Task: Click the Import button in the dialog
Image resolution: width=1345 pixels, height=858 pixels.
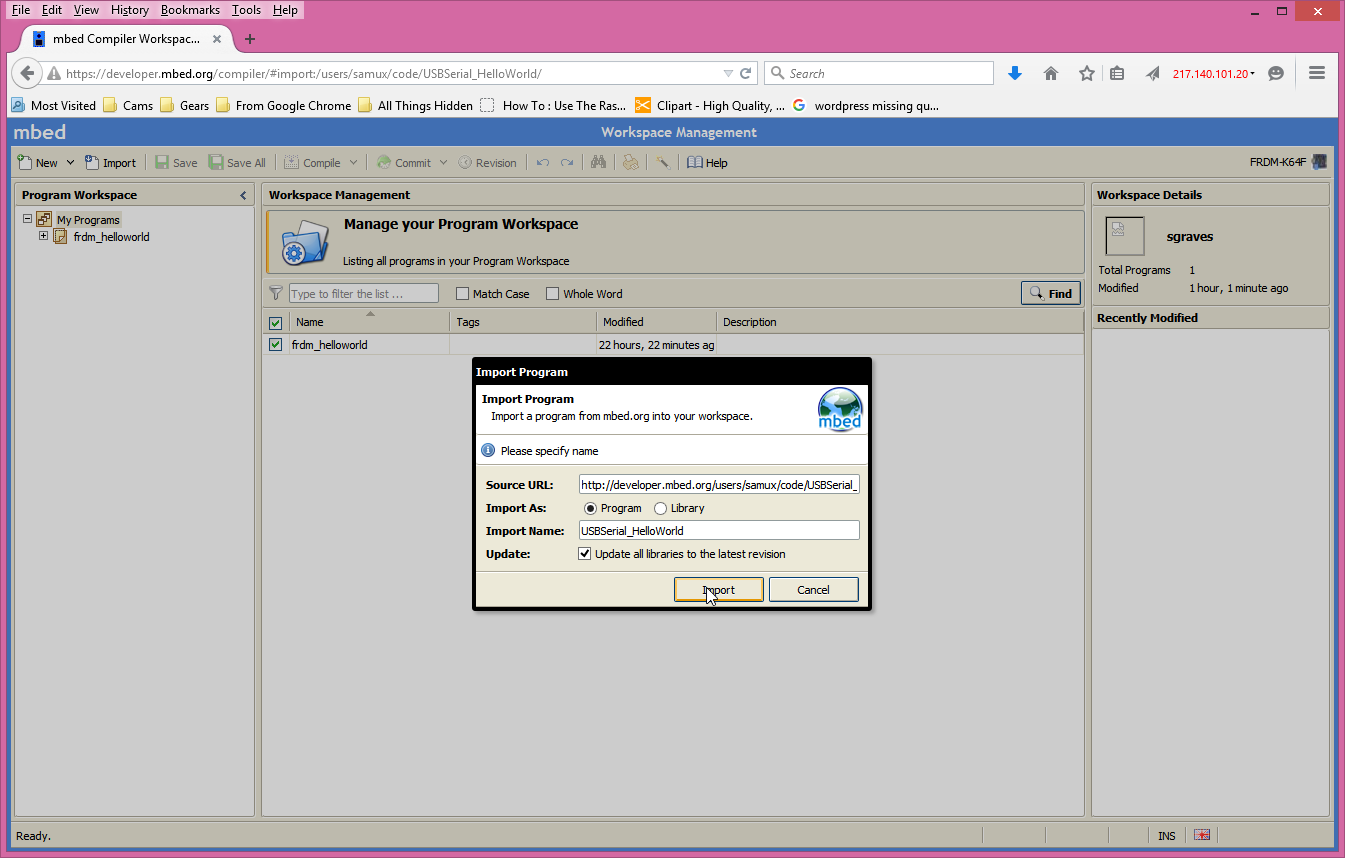Action: 718,589
